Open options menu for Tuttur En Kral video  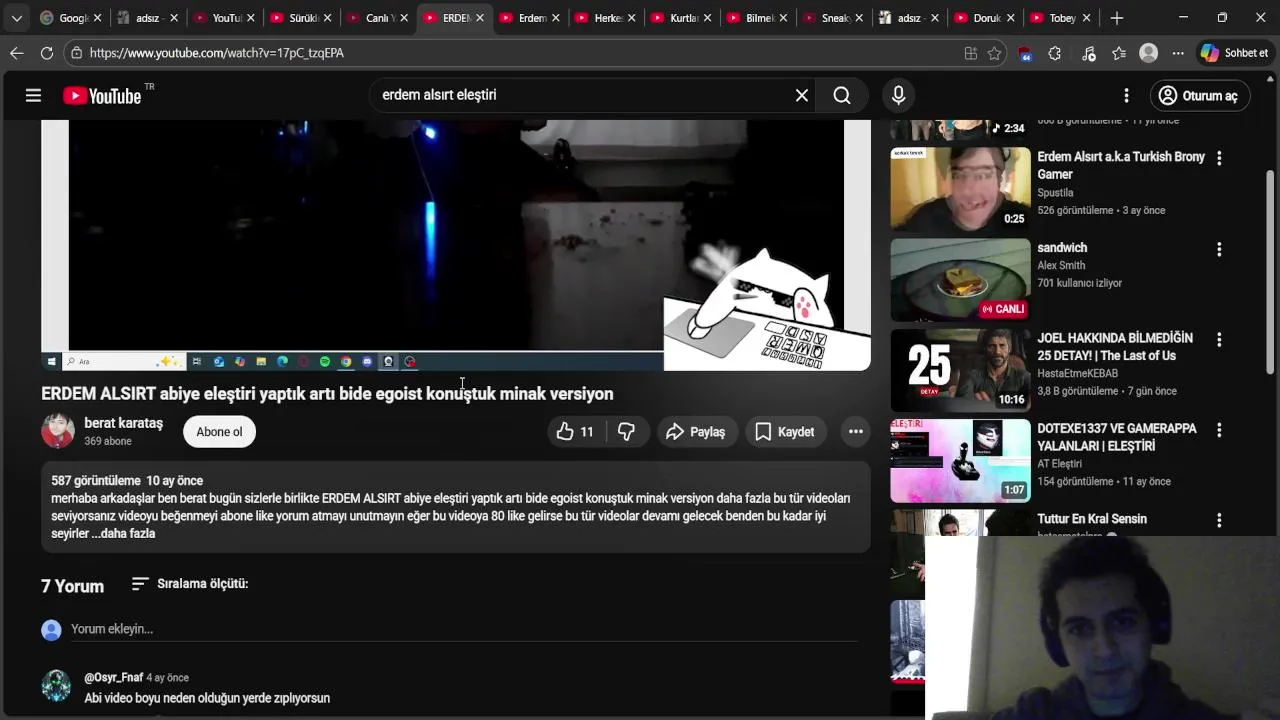point(1218,520)
